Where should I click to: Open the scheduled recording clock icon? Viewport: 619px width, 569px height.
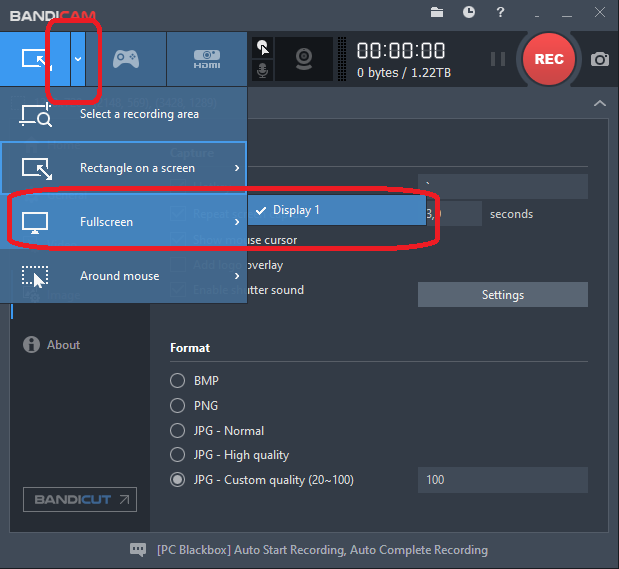pos(469,12)
